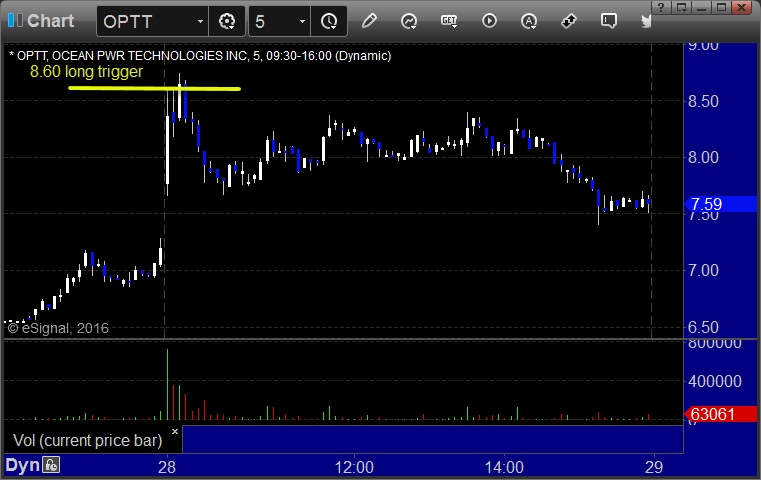Click the 29 date axis label
The width and height of the screenshot is (761, 480).
654,467
